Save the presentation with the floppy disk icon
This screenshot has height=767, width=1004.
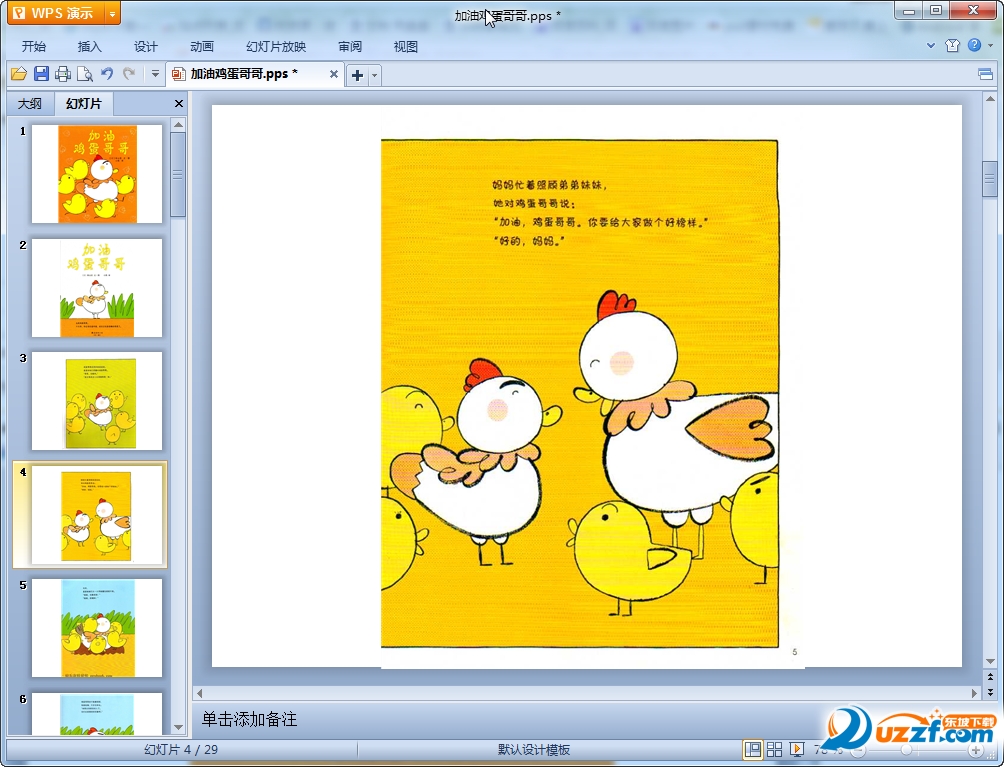coord(41,74)
